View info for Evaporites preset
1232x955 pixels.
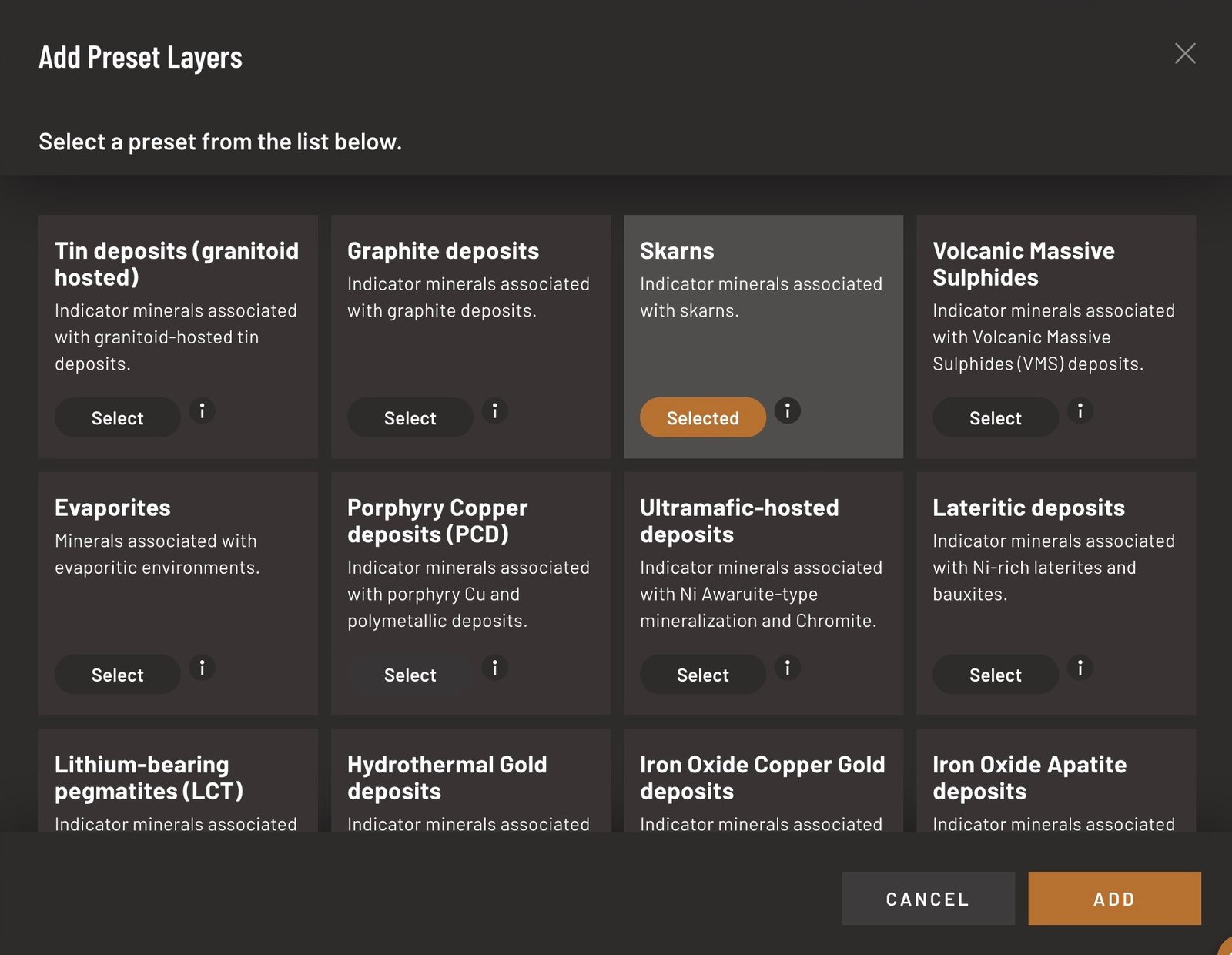203,667
